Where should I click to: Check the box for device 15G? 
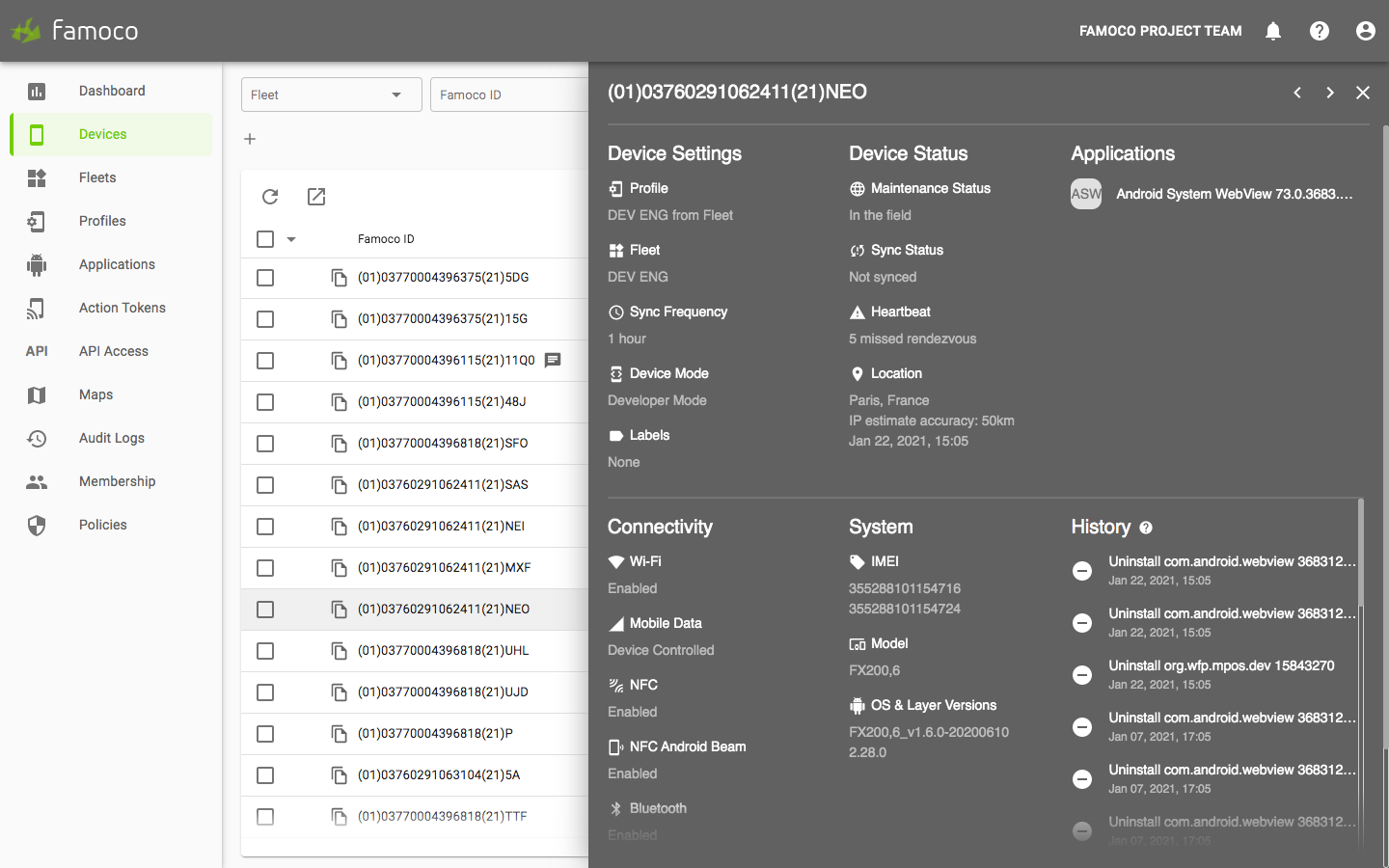tap(265, 319)
